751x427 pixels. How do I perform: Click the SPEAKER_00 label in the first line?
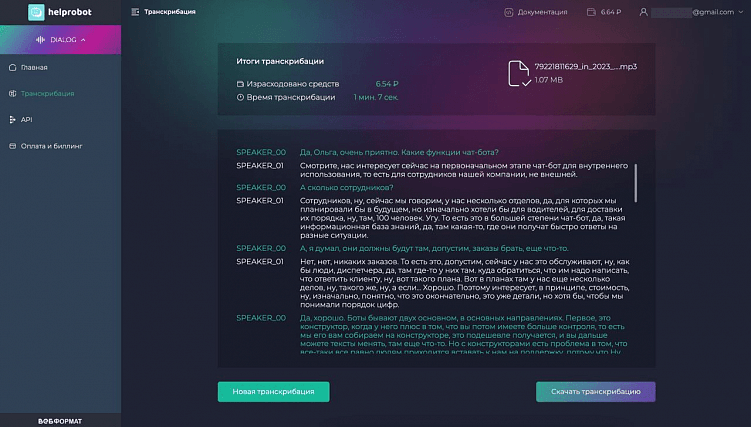[x=261, y=152]
